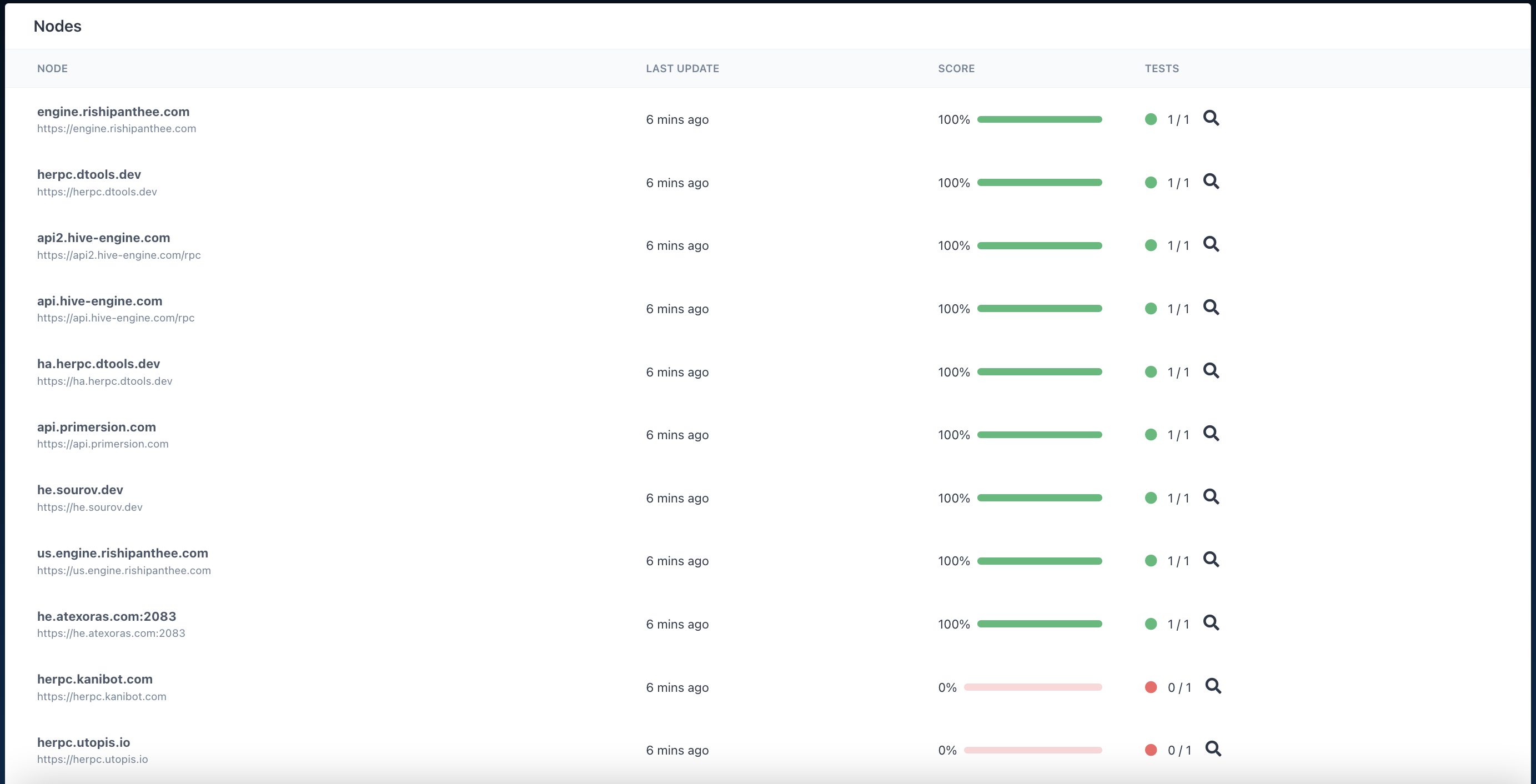Click magnifying glass for he.sourov.dev
Screen dimensions: 1536x784
[x=1211, y=496]
